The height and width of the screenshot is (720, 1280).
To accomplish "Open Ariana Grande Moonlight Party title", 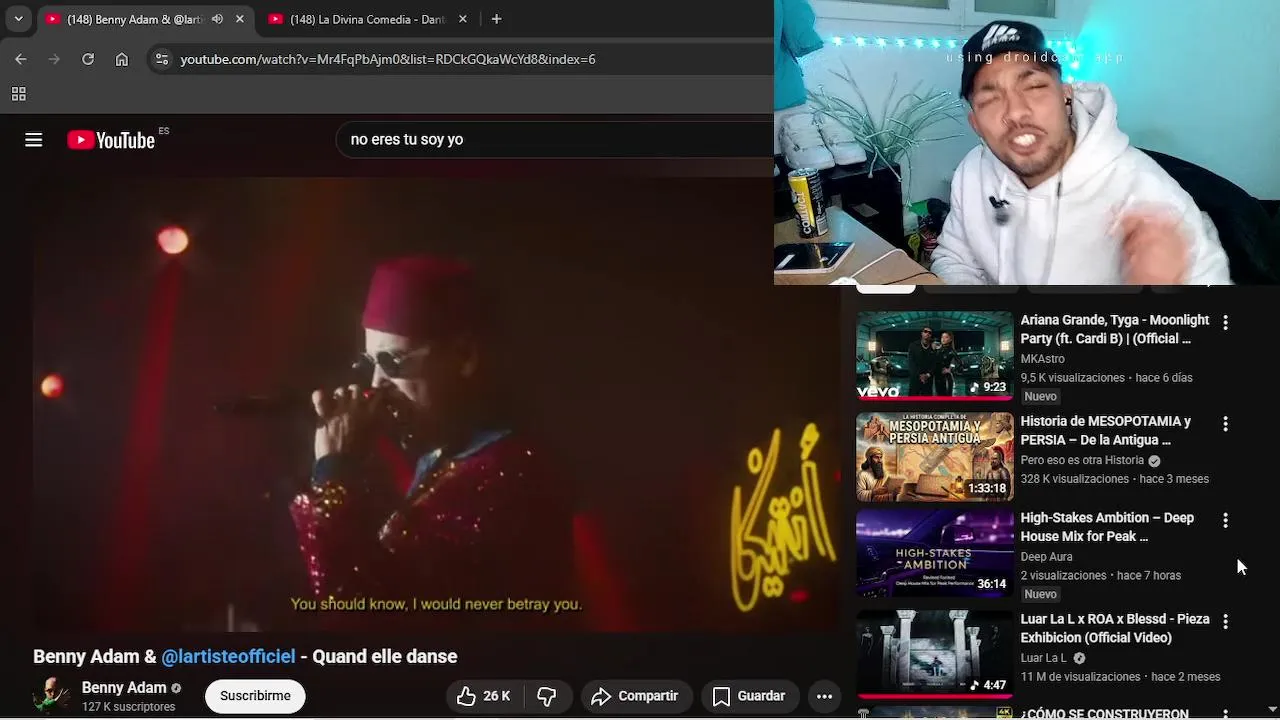I will click(x=1114, y=329).
